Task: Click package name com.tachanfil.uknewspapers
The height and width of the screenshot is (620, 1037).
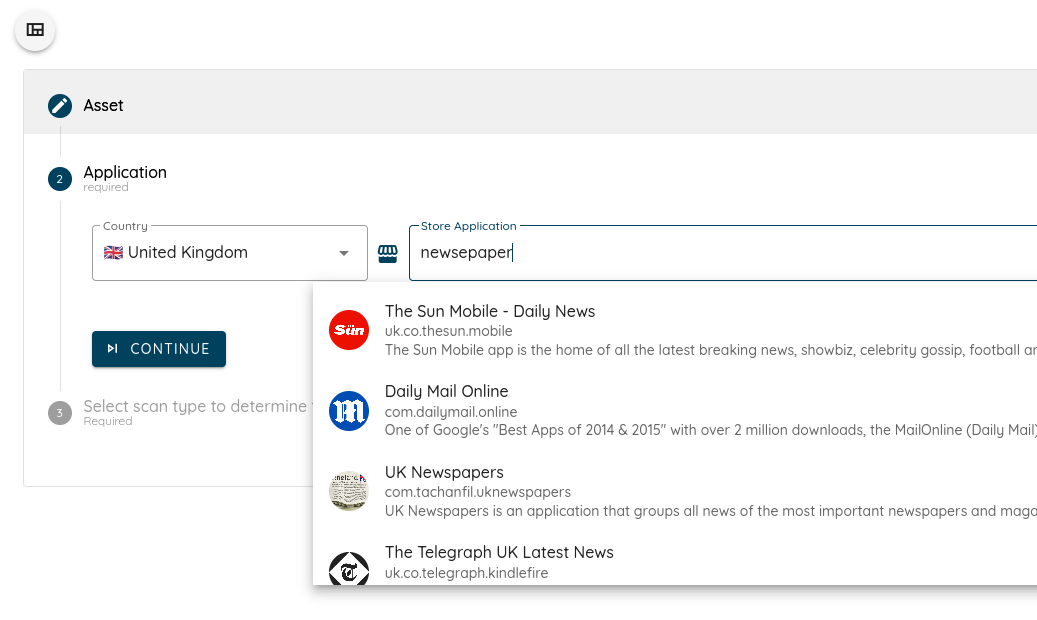Action: (x=477, y=492)
